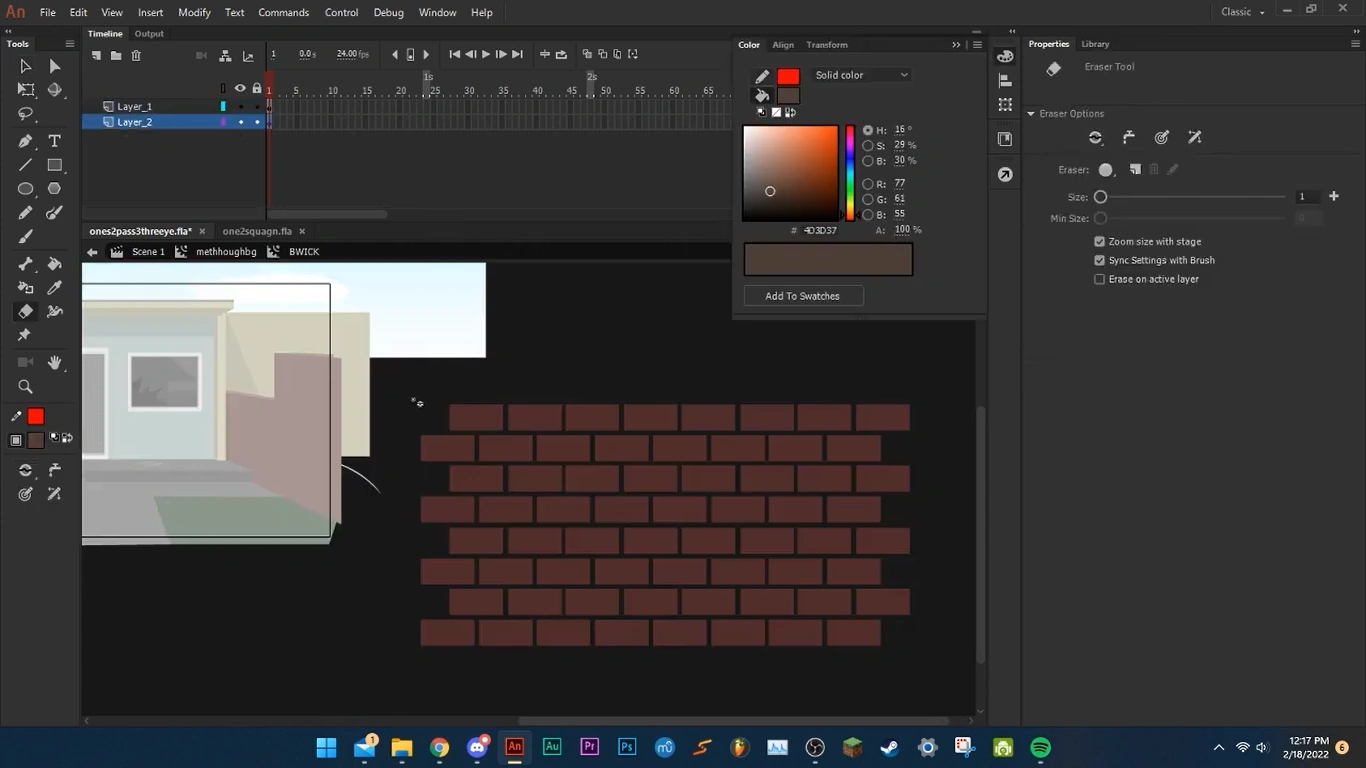Select the Free Transform tool
Screen dimensions: 1366x768
[x=26, y=90]
